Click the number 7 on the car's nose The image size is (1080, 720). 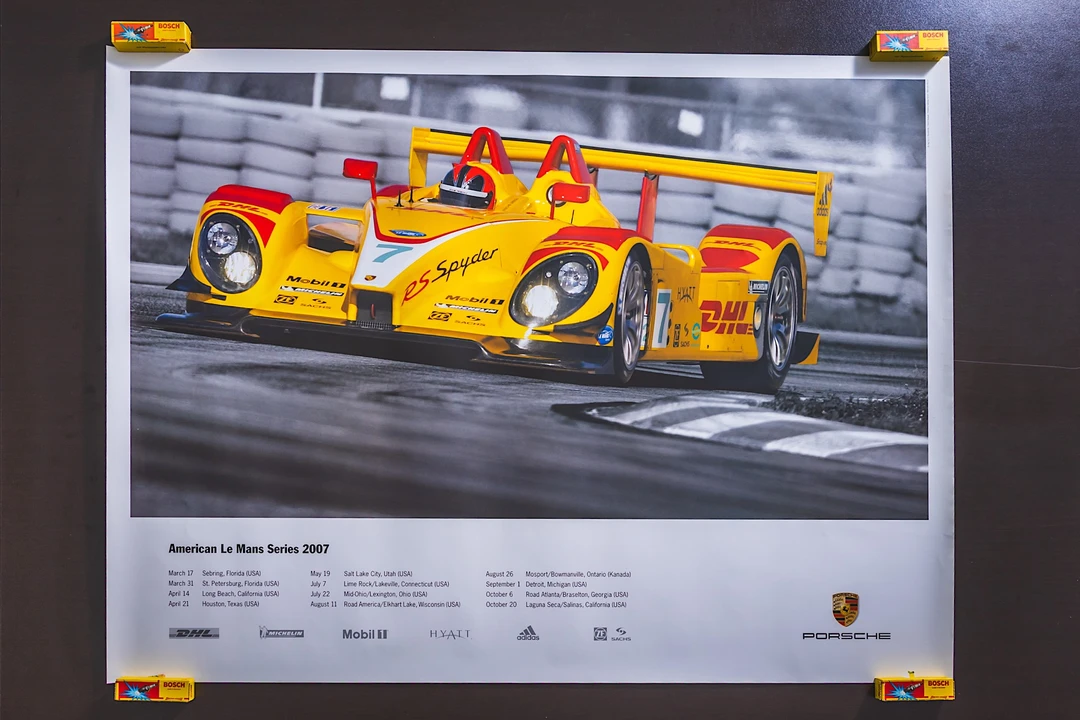(391, 252)
